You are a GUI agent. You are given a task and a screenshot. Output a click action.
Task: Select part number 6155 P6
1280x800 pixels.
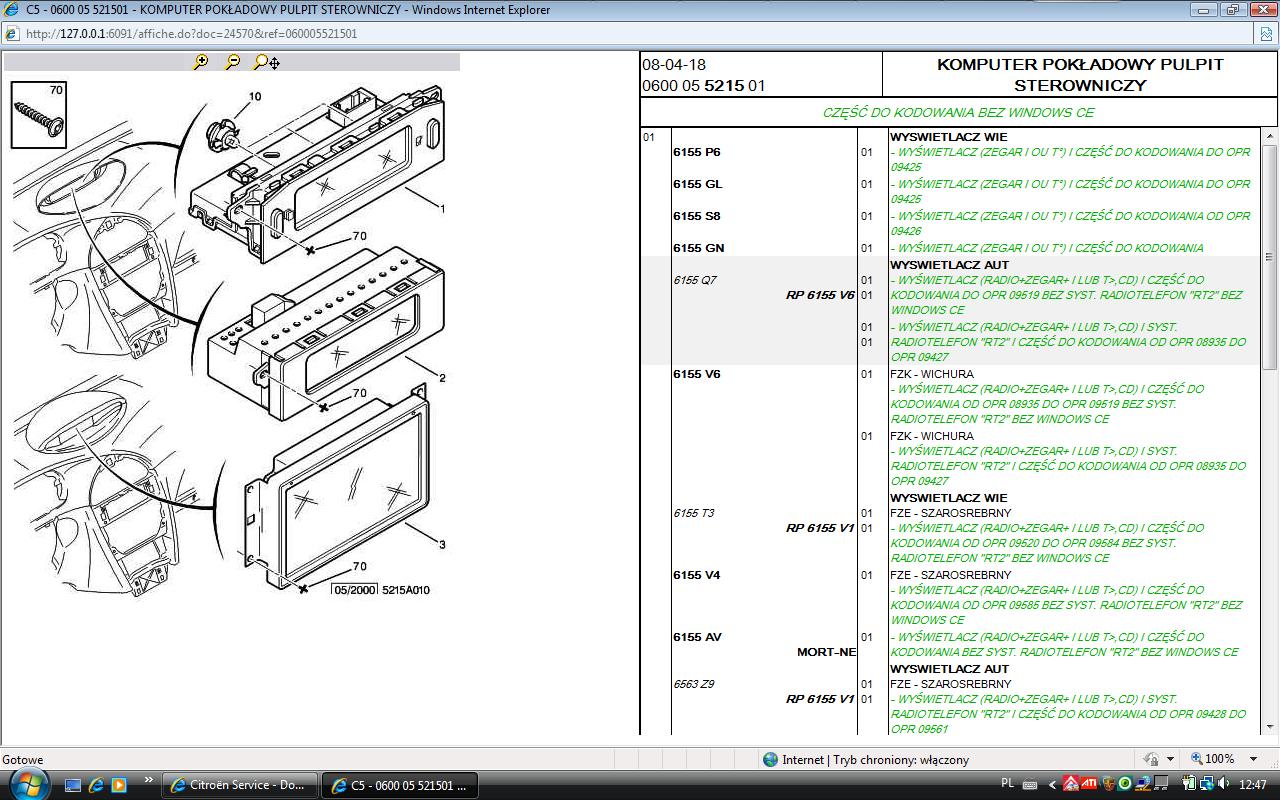696,152
